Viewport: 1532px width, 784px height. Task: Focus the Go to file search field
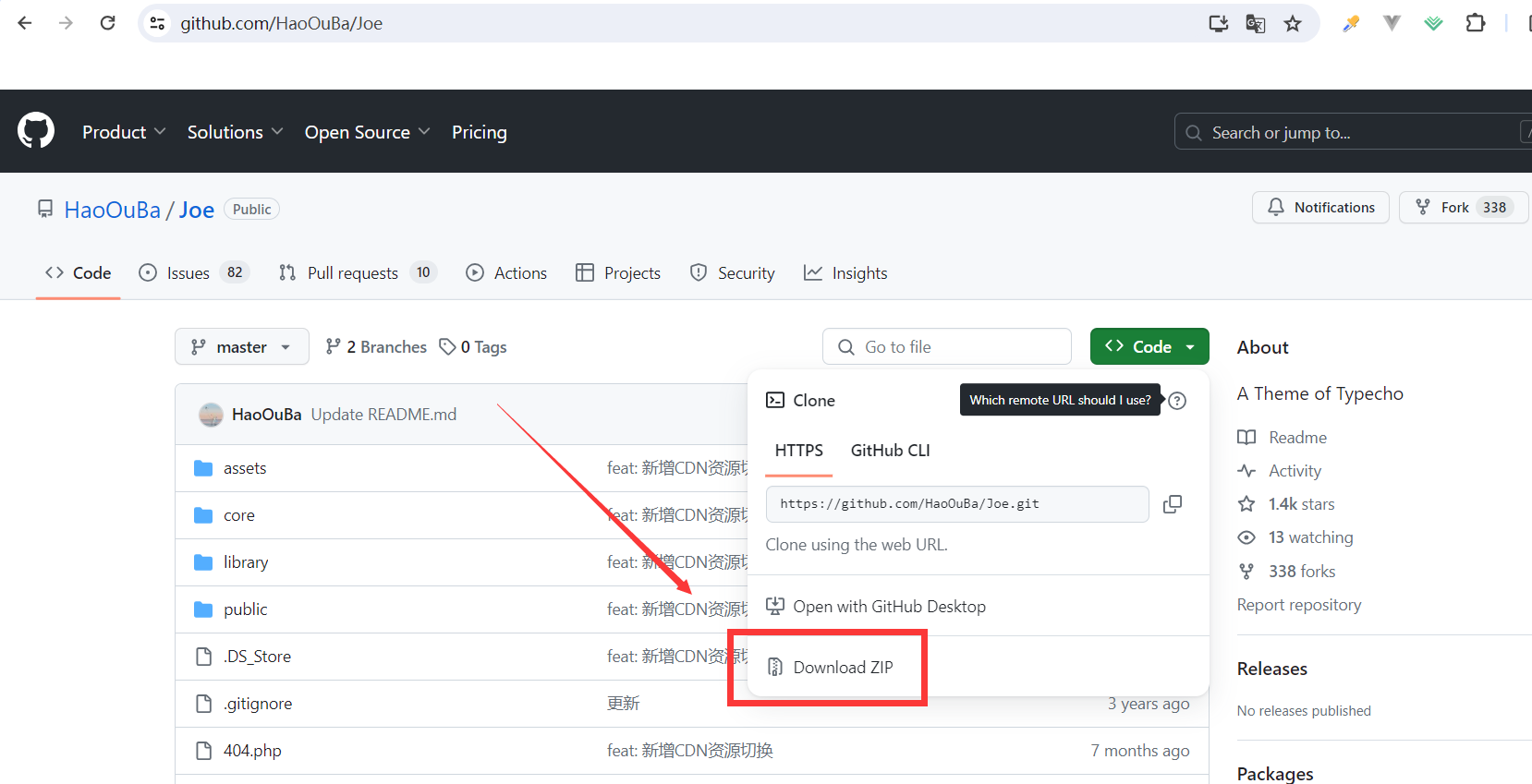tap(947, 347)
